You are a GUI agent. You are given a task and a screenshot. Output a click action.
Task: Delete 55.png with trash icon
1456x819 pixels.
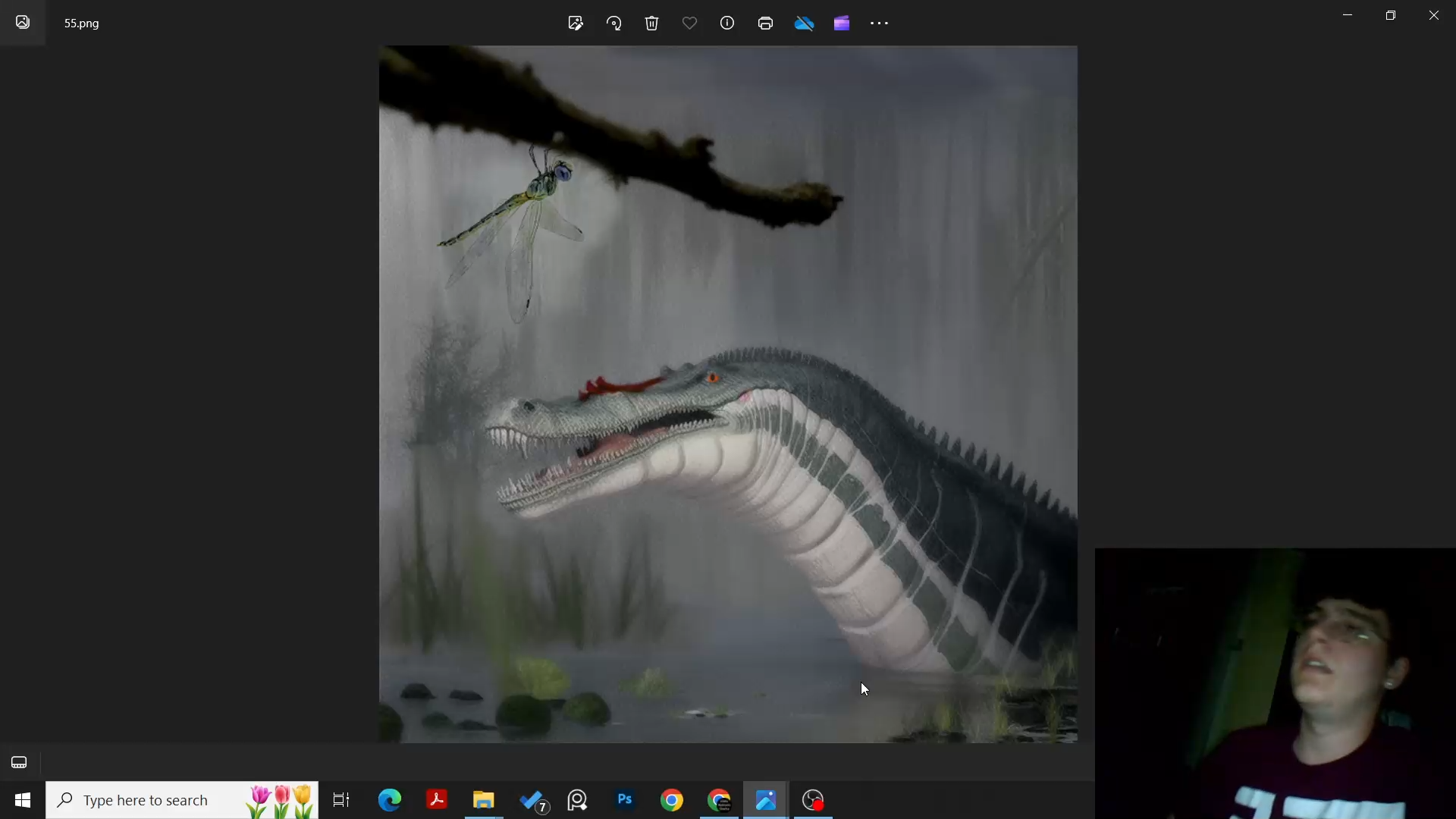click(652, 24)
